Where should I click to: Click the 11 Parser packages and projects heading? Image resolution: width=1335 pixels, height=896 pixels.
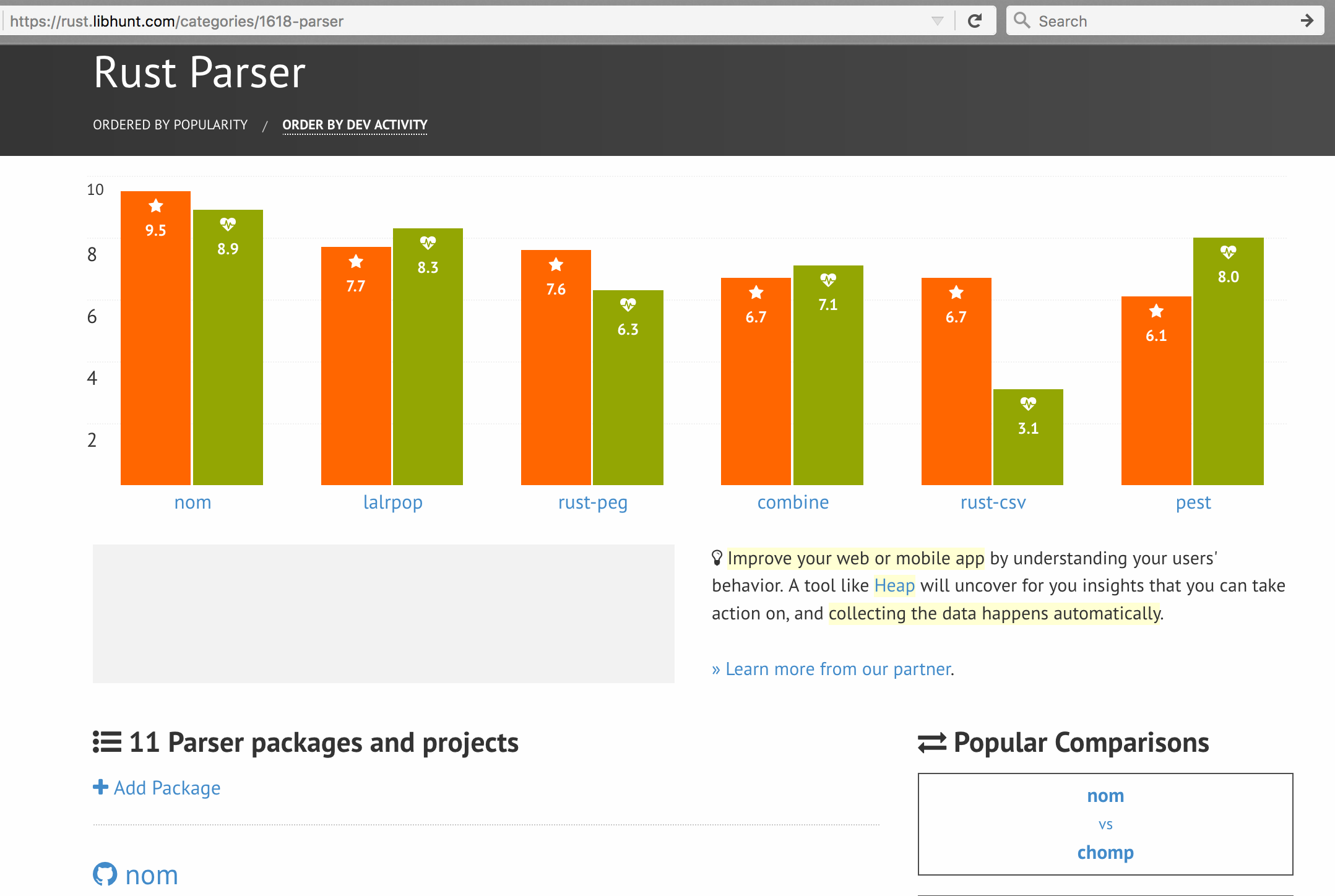(x=324, y=742)
